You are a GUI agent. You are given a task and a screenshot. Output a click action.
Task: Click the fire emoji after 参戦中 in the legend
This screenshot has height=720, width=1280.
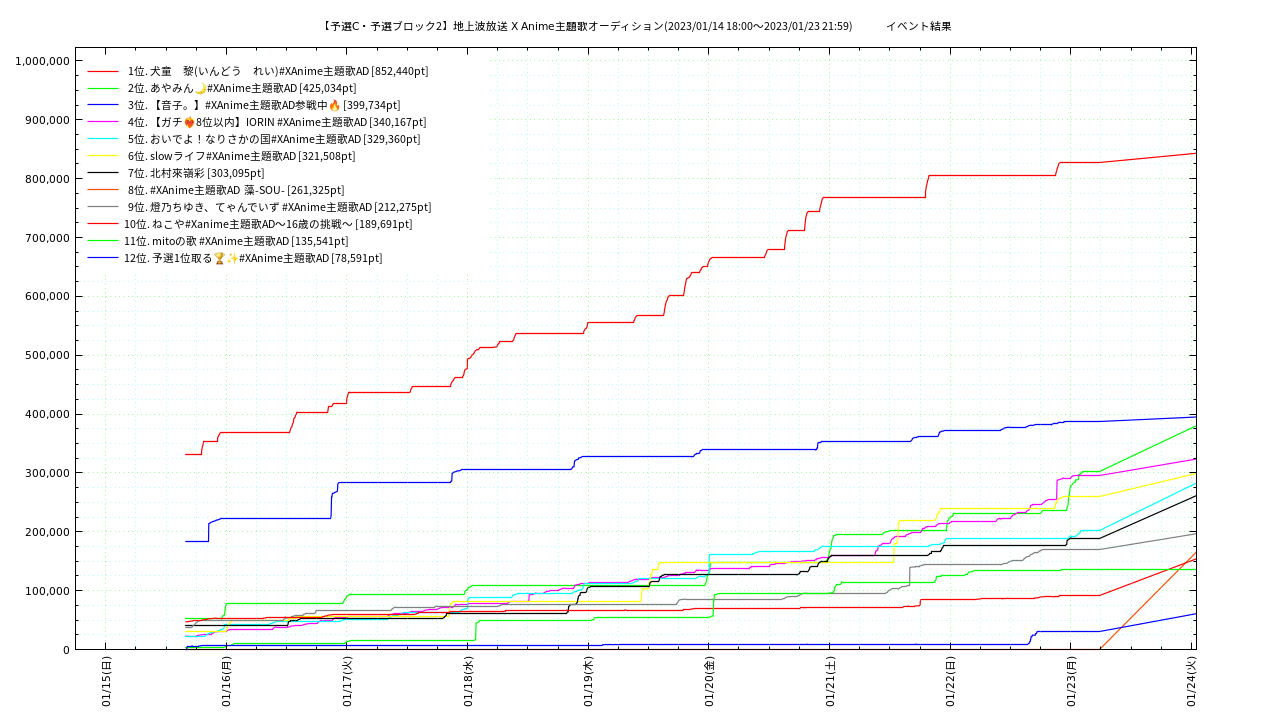click(334, 105)
